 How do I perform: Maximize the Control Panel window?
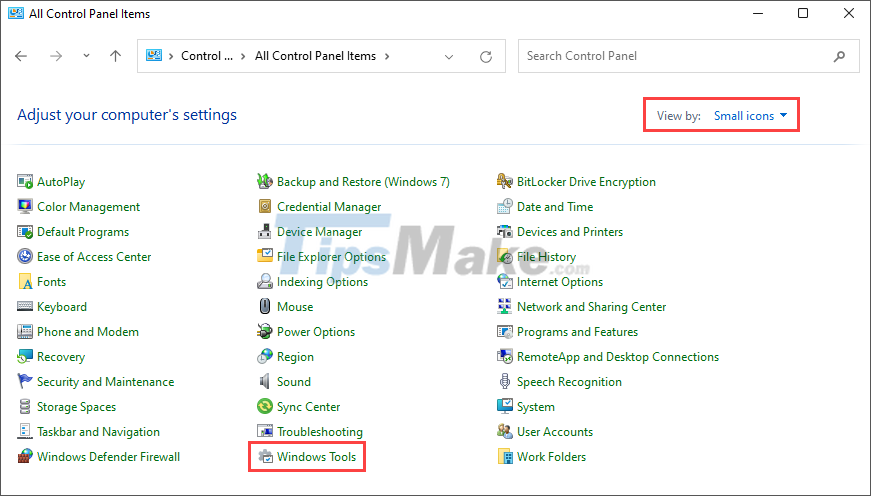coord(803,13)
